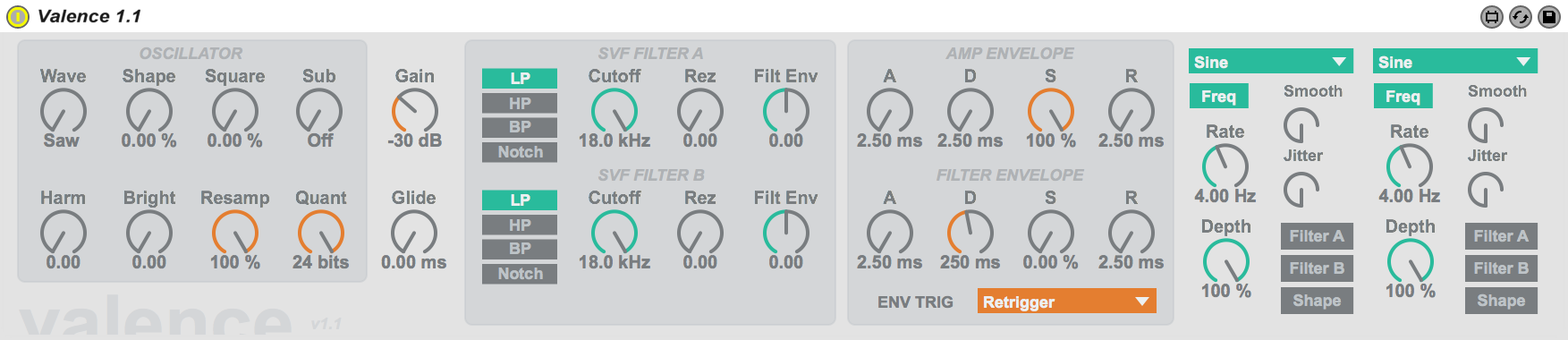Click the first LFO Smooth knob
Screen dimensions: 1568x340
(1301, 126)
